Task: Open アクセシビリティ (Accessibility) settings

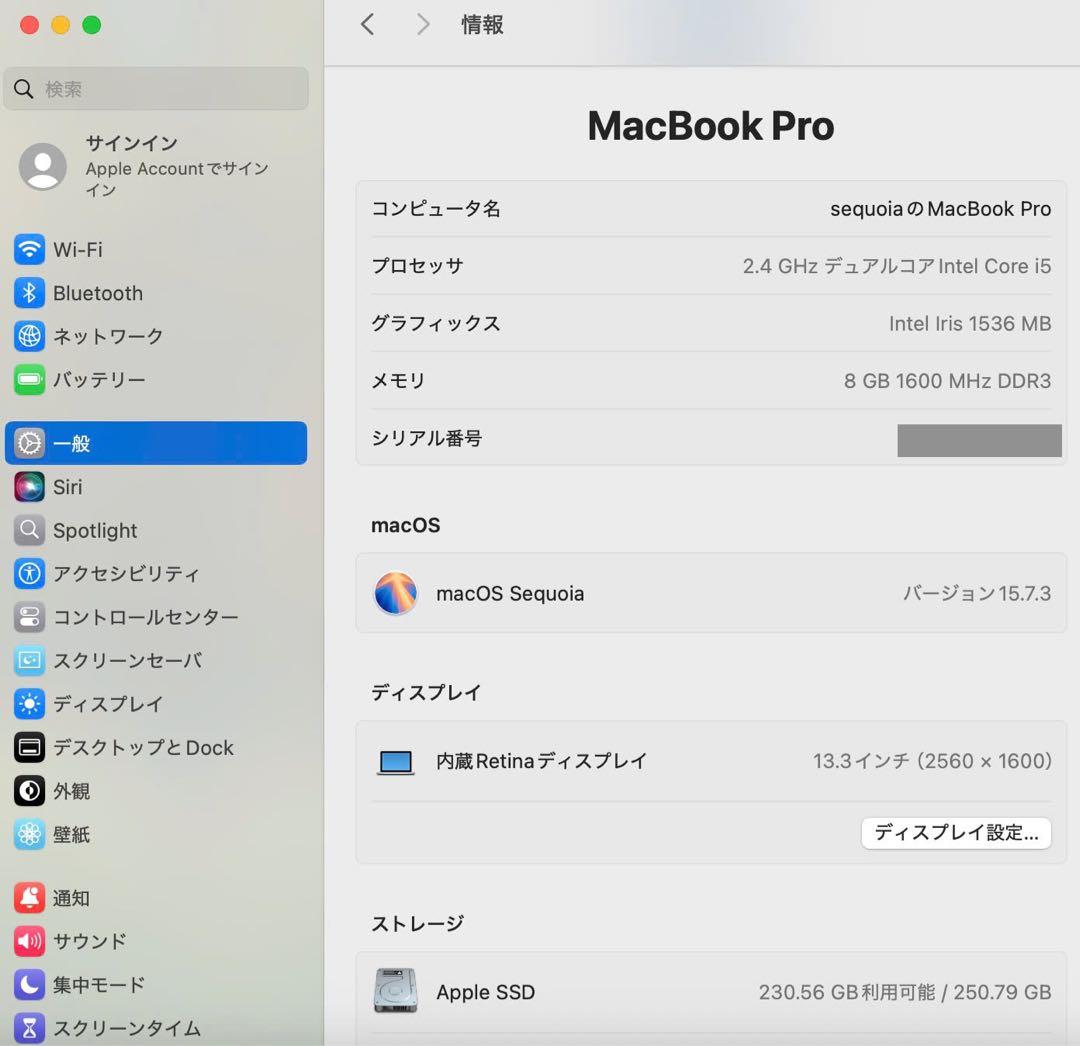Action: pyautogui.click(x=30, y=574)
